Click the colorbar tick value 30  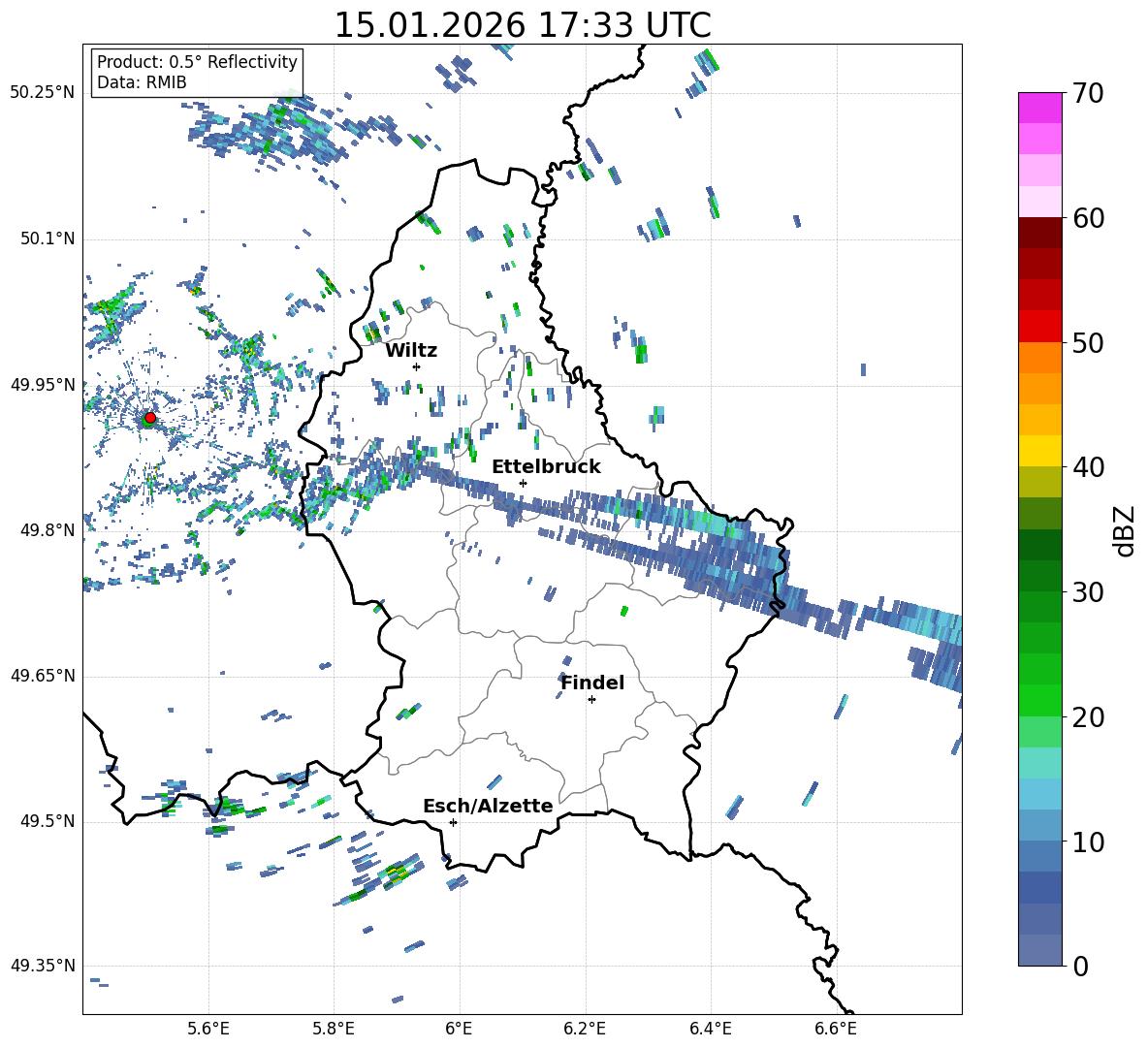click(x=1088, y=592)
